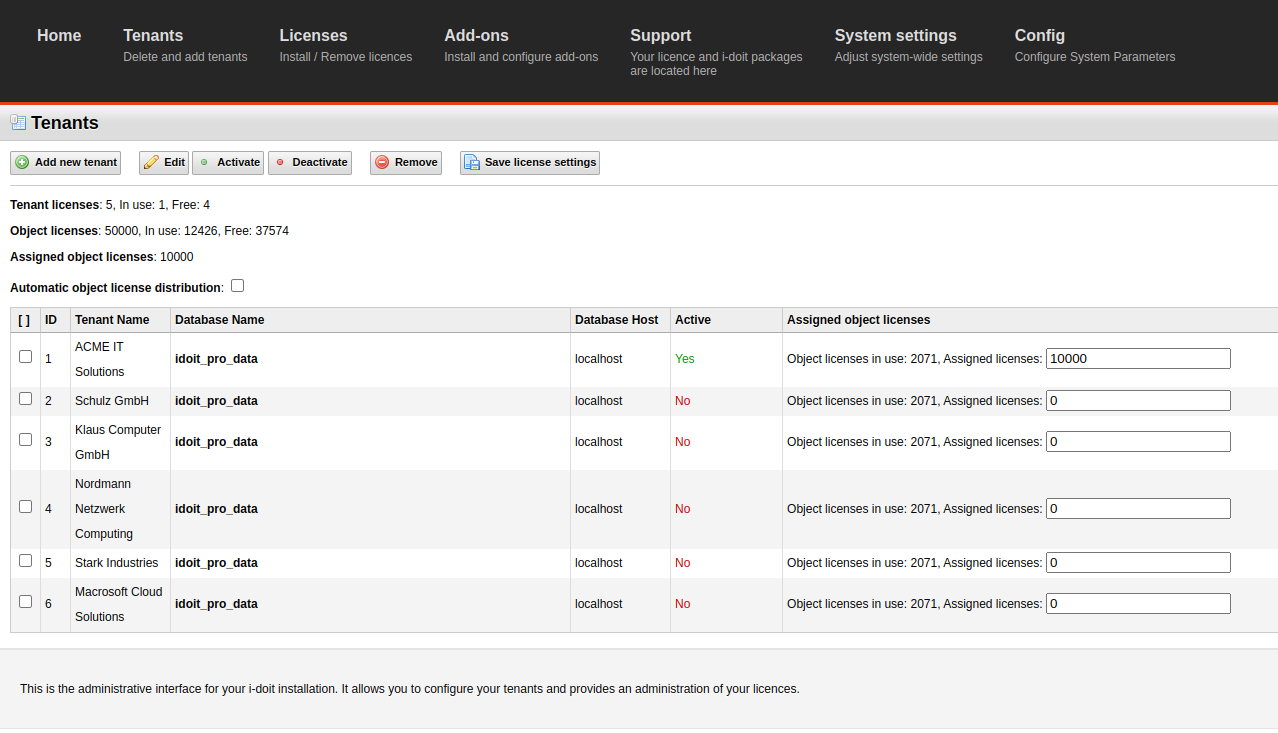The width and height of the screenshot is (1278, 733).
Task: Click the No status for Stark Industries
Action: tap(683, 563)
